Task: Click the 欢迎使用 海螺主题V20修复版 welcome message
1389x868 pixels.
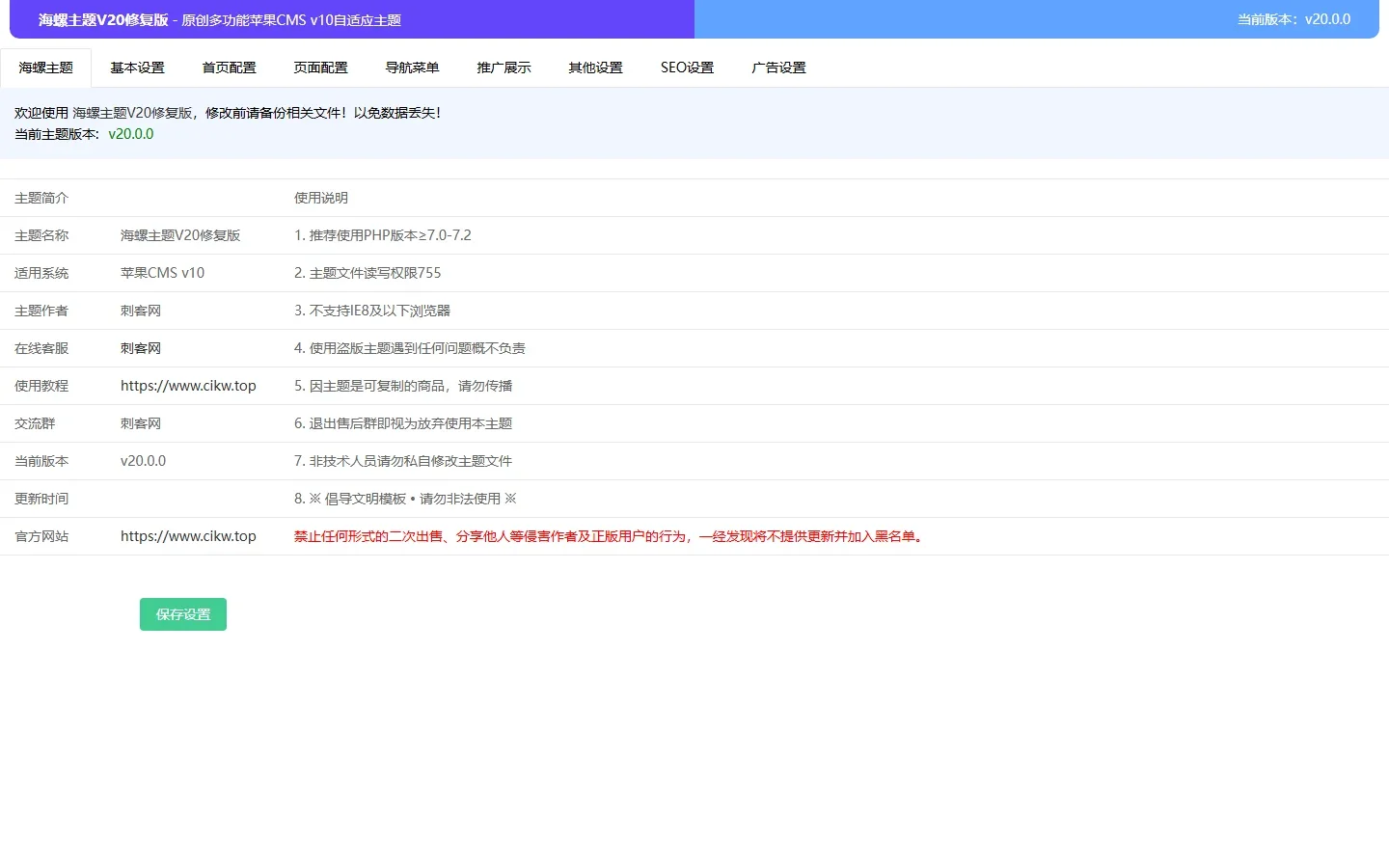Action: click(x=228, y=113)
